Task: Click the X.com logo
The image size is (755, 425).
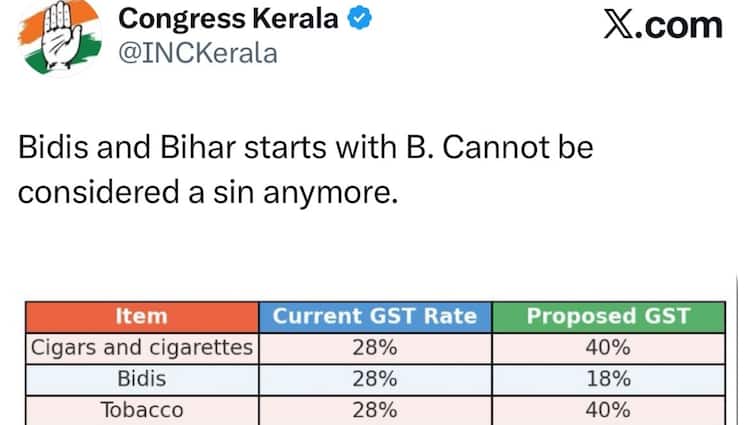Action: (662, 24)
